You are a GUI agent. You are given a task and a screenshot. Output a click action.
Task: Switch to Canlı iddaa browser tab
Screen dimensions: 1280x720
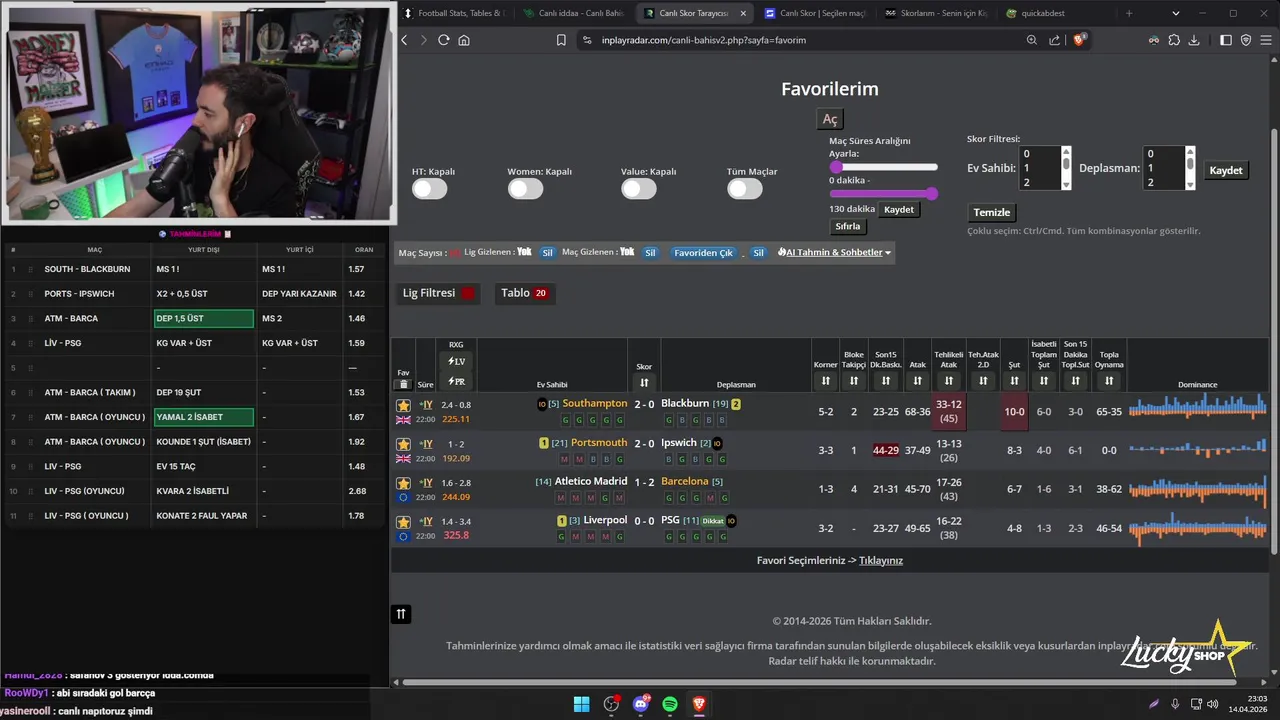(573, 13)
